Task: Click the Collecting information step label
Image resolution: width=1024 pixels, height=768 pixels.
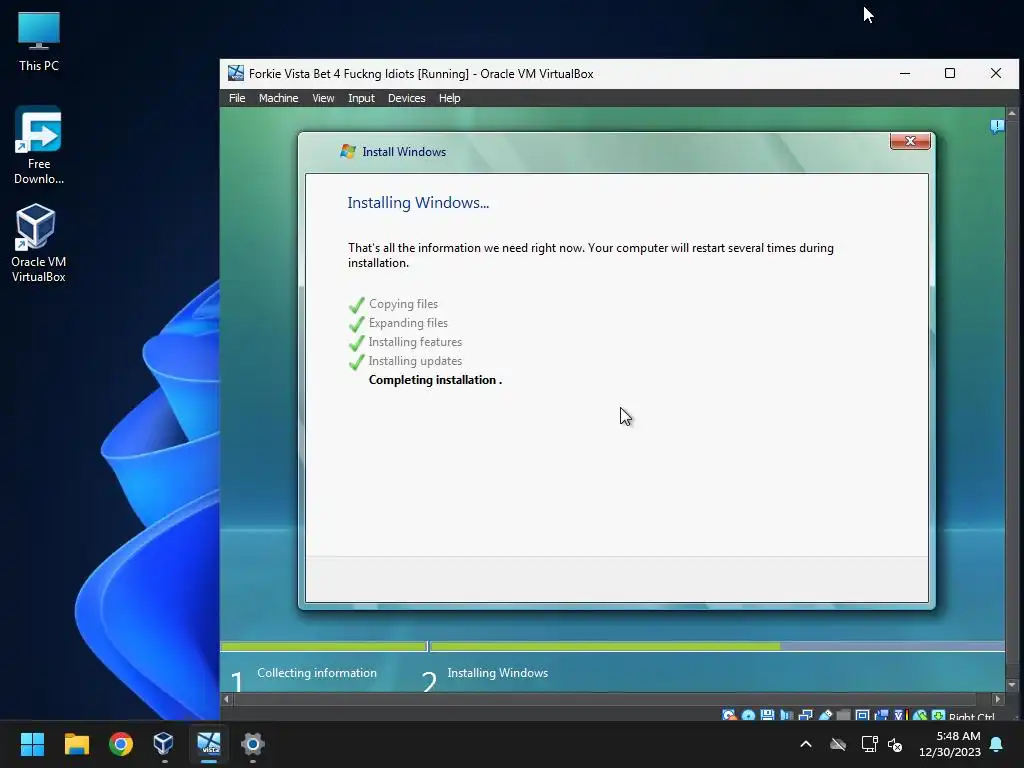Action: [x=317, y=673]
